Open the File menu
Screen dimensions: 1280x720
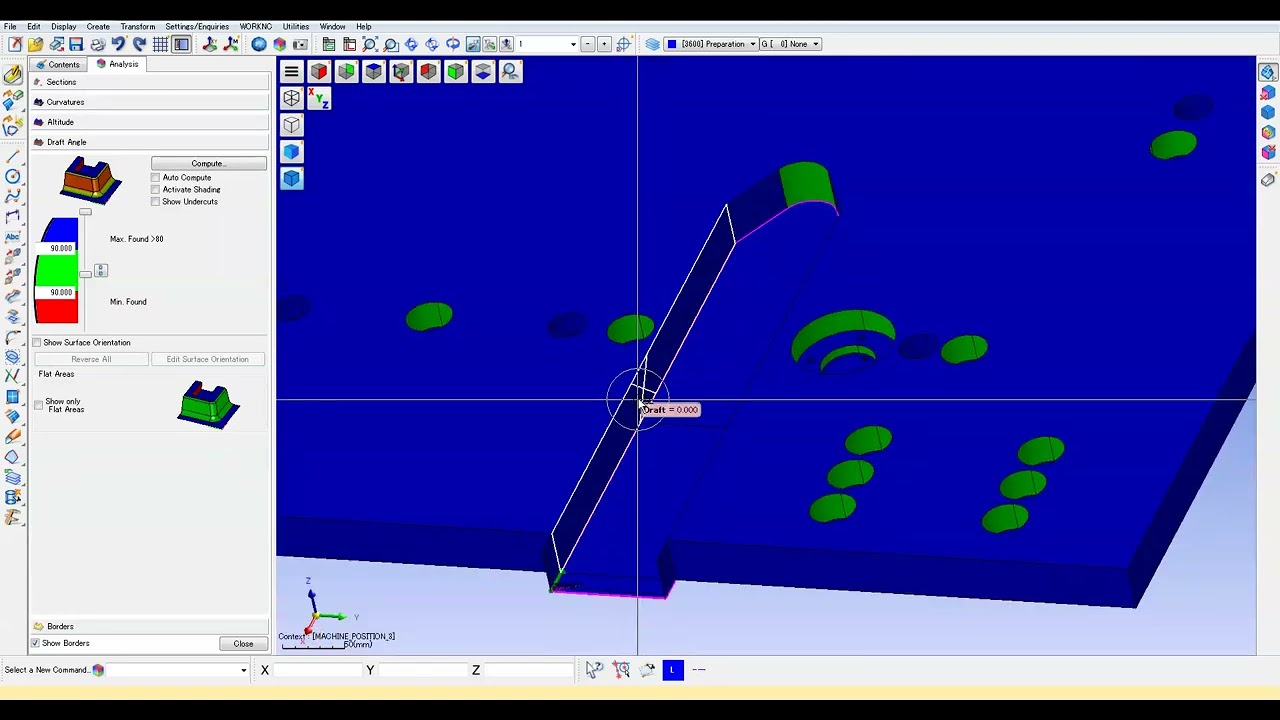coord(10,27)
